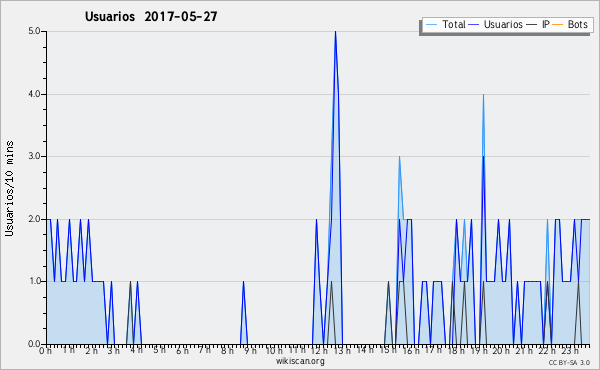Click the 4.0 Total peak near 19 h

click(483, 95)
